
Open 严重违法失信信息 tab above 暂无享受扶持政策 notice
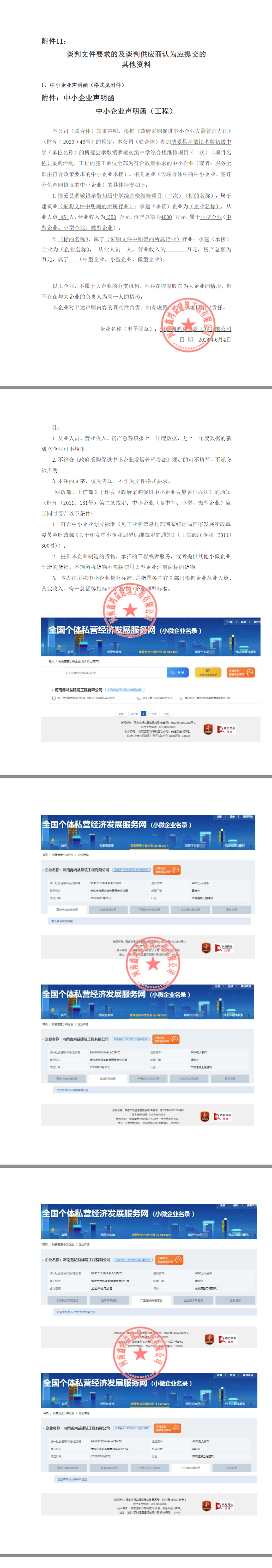click(x=149, y=909)
